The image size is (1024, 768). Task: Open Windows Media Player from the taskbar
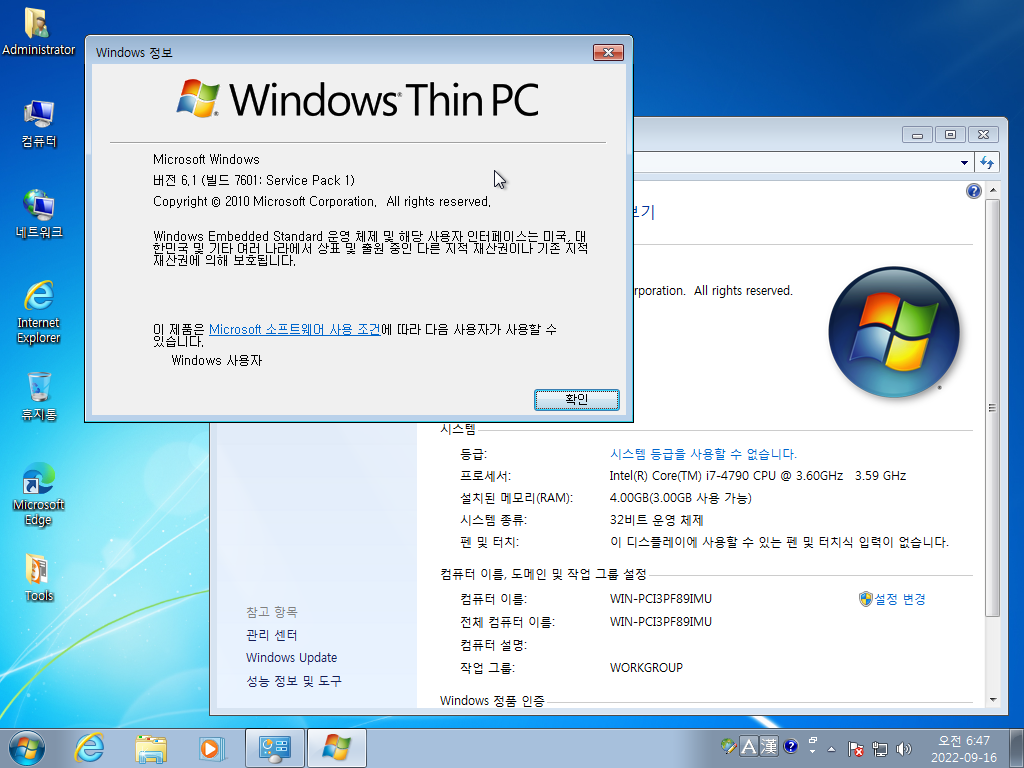point(212,748)
